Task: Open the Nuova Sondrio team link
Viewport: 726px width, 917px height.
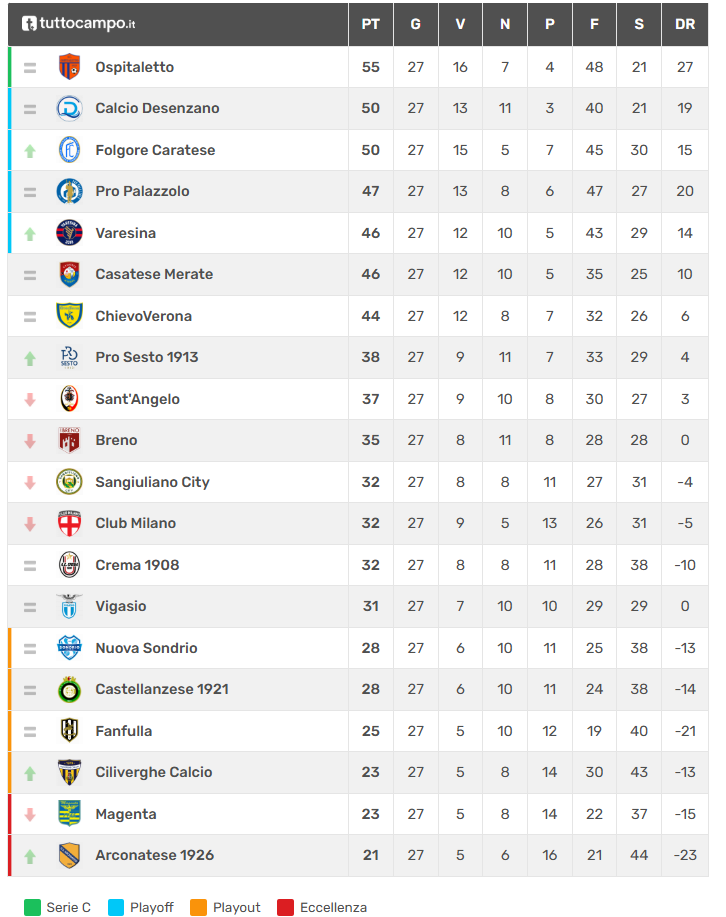Action: tap(146, 648)
